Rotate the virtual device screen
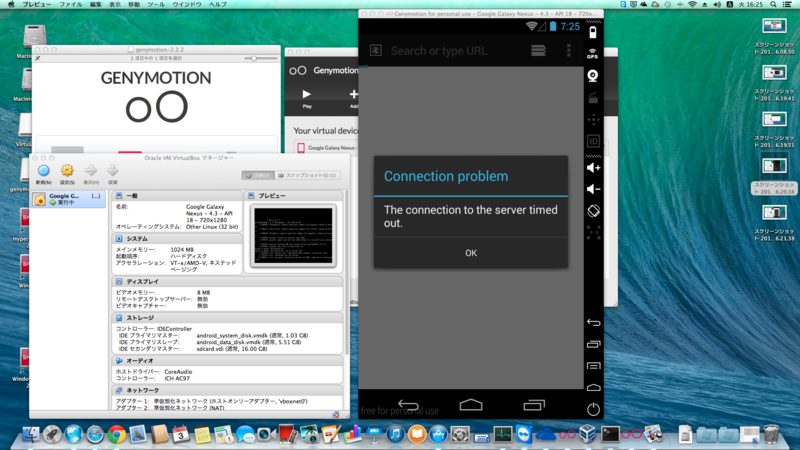Viewport: 800px width, 450px height. click(x=593, y=211)
